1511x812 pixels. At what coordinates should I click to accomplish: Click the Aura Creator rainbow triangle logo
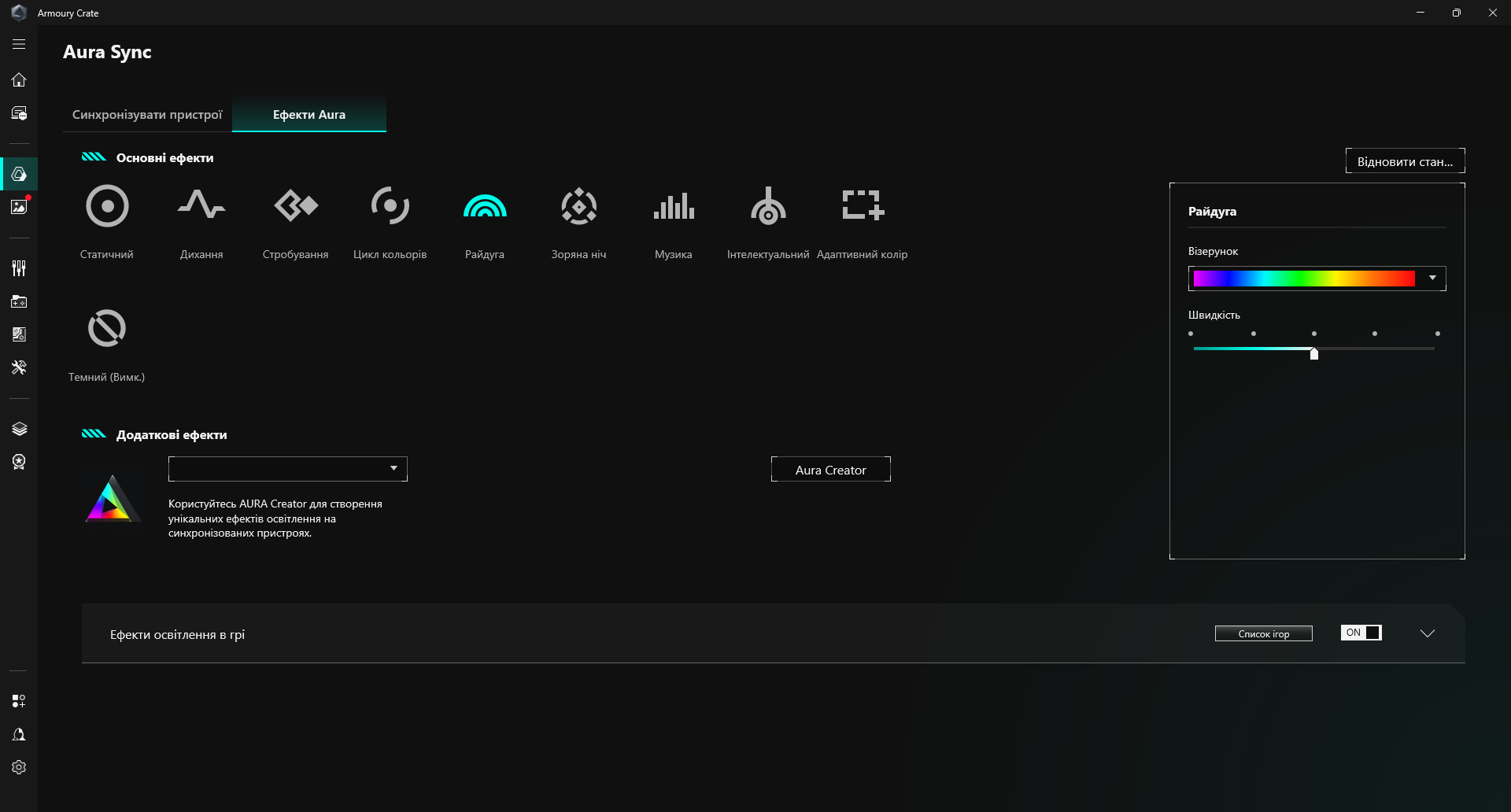[x=113, y=499]
